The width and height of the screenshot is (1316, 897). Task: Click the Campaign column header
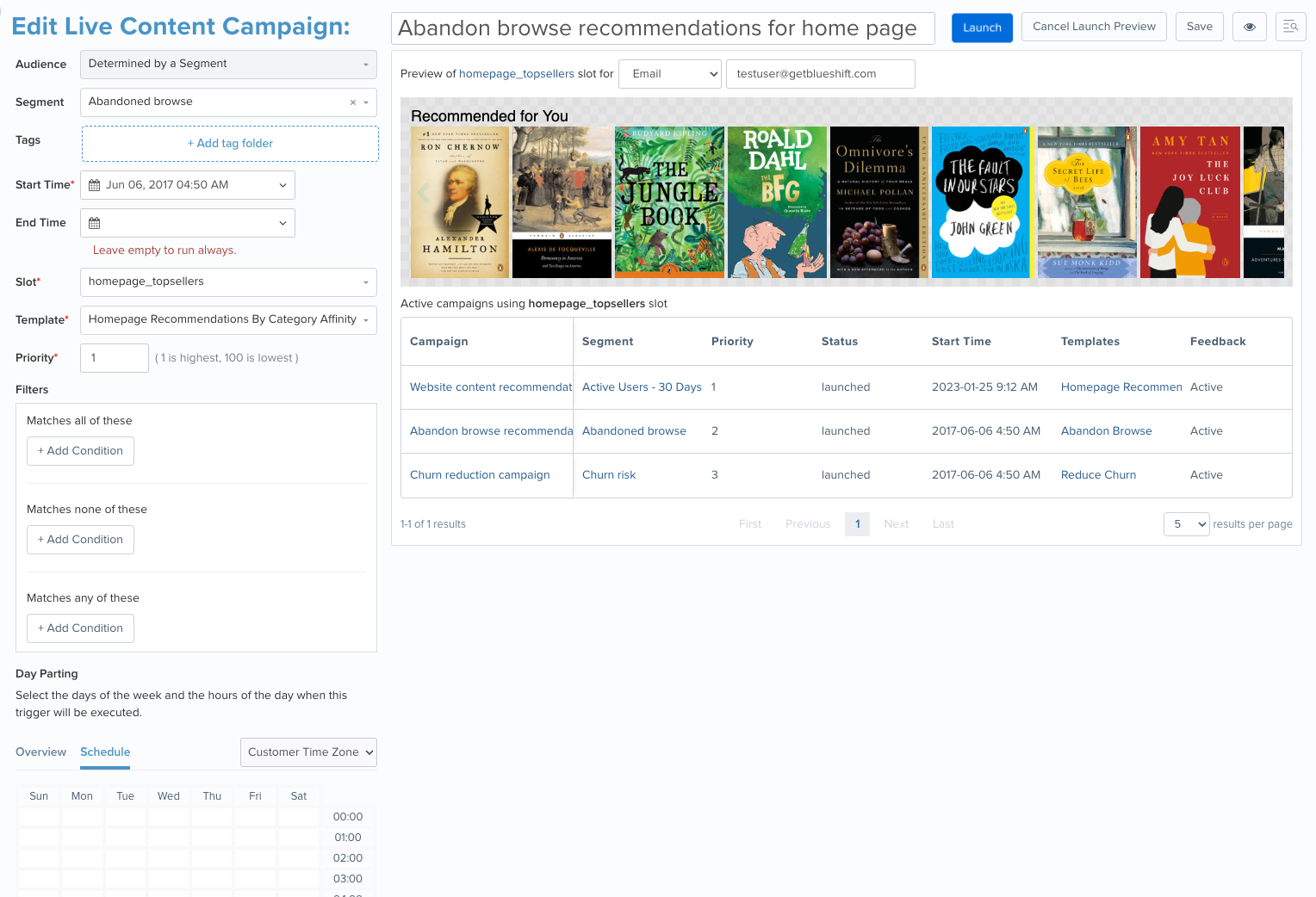pos(439,342)
